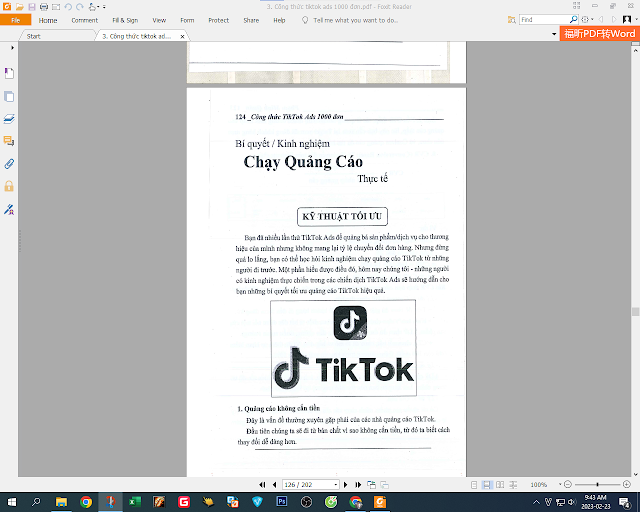Select single page view mode
640x512 pixels.
[x=474, y=485]
